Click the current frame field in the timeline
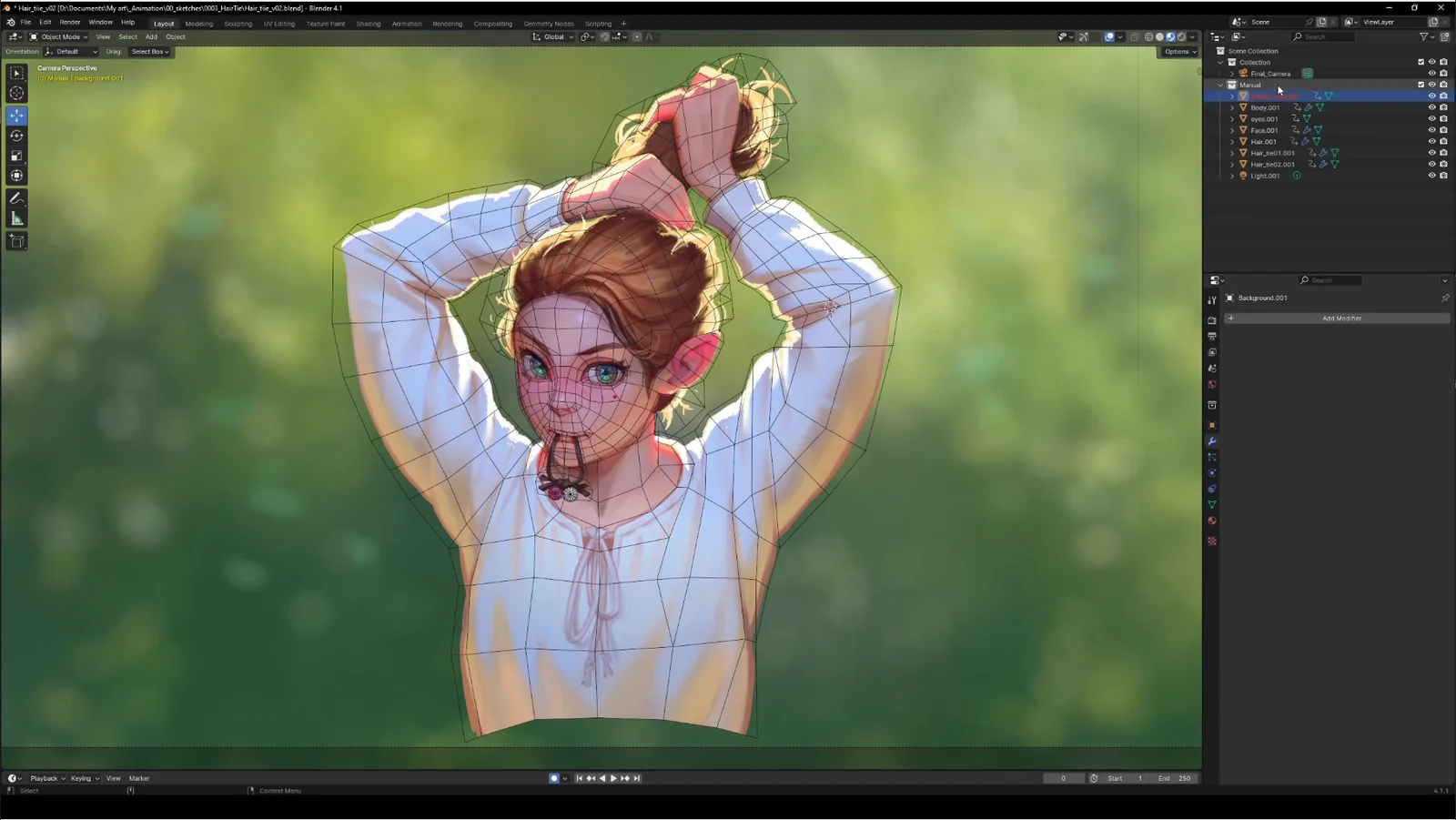This screenshot has height=820, width=1456. (x=1063, y=778)
